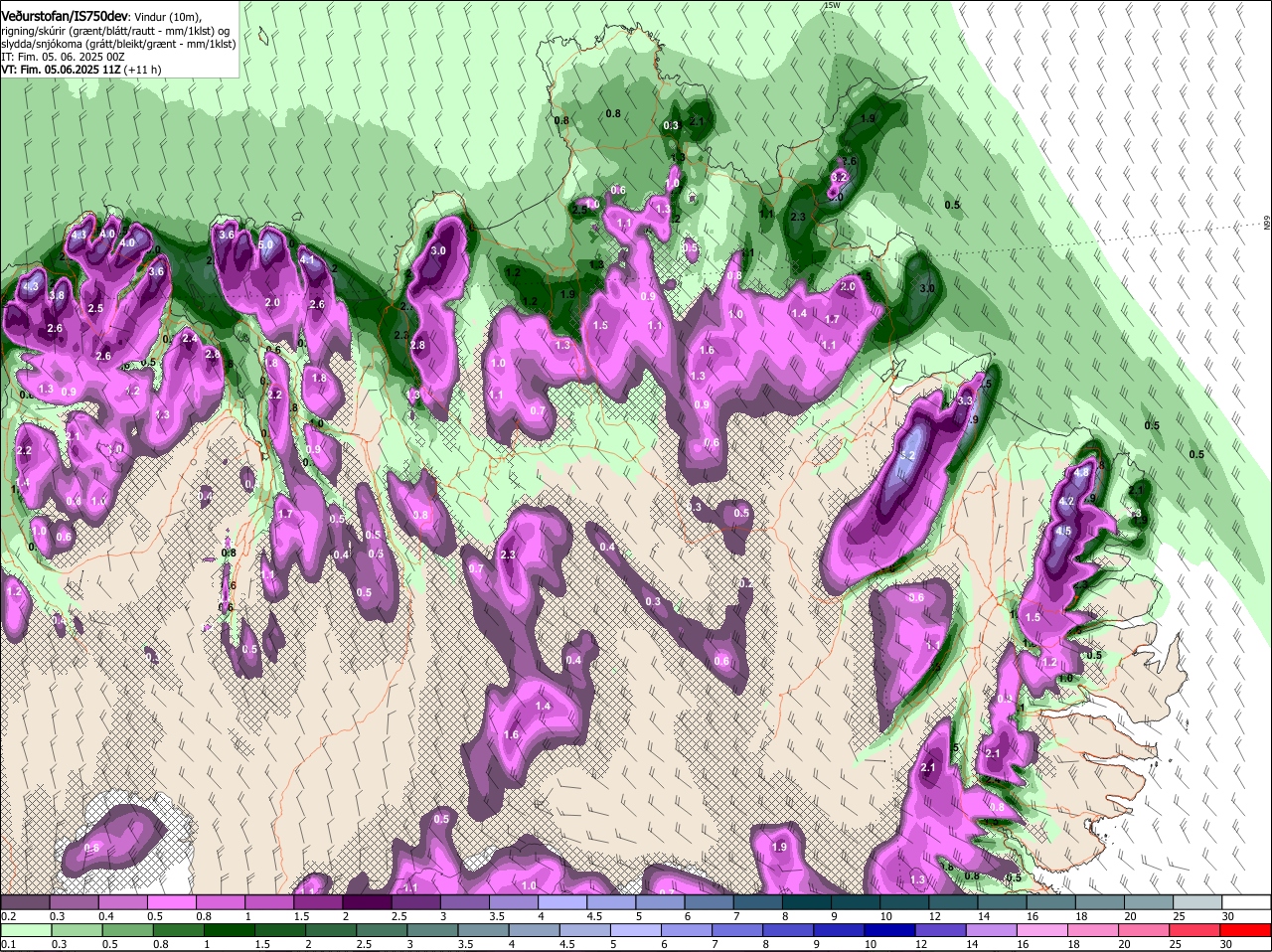Click the Veðurstofan/IS750dev map title
The image size is (1272, 952).
(65, 16)
